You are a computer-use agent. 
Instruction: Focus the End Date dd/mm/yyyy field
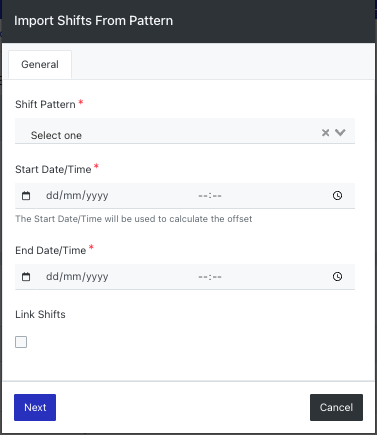pos(77,277)
